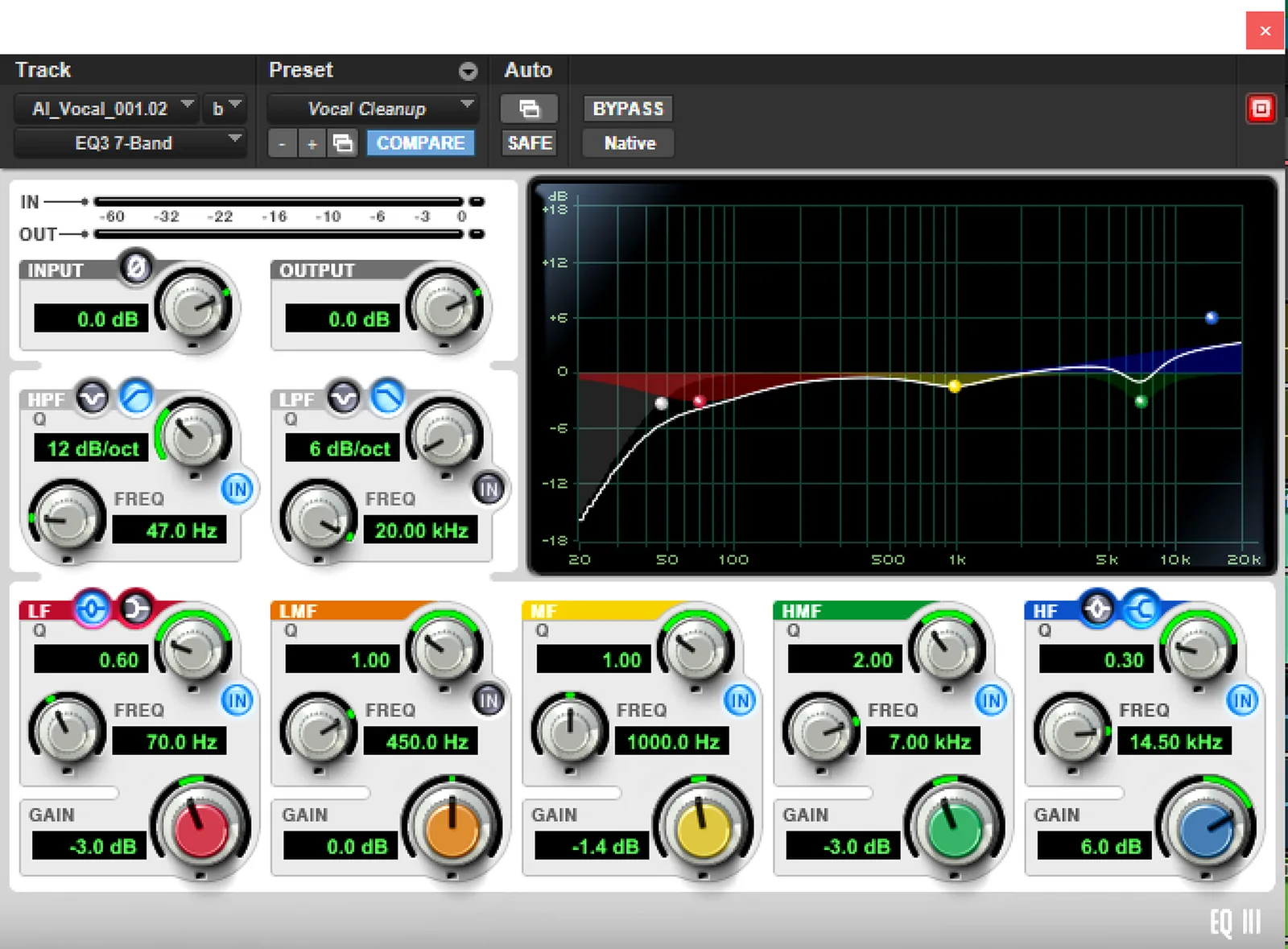Click the LMF 450.0 Hz frequency field
The width and height of the screenshot is (1288, 949).
tap(421, 741)
